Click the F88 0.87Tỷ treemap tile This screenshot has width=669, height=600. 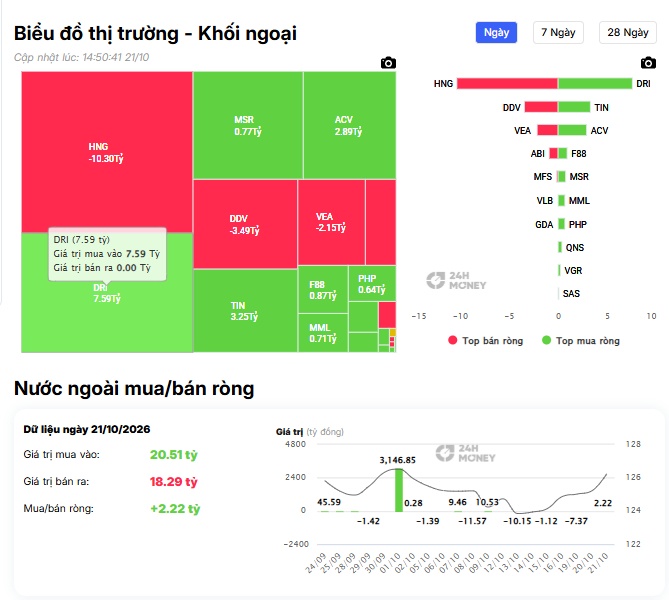[323, 289]
